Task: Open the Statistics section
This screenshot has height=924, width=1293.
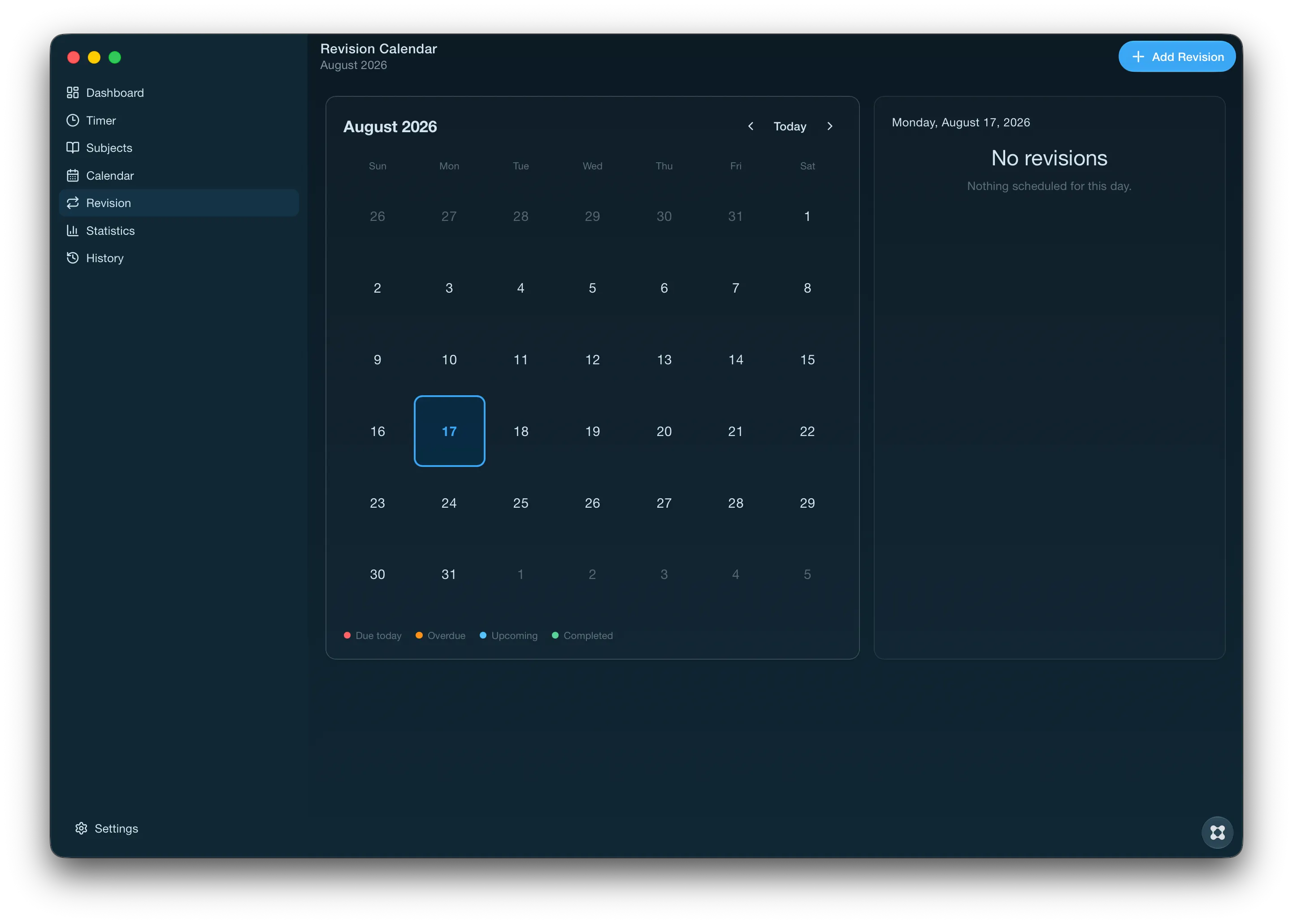Action: pos(179,230)
